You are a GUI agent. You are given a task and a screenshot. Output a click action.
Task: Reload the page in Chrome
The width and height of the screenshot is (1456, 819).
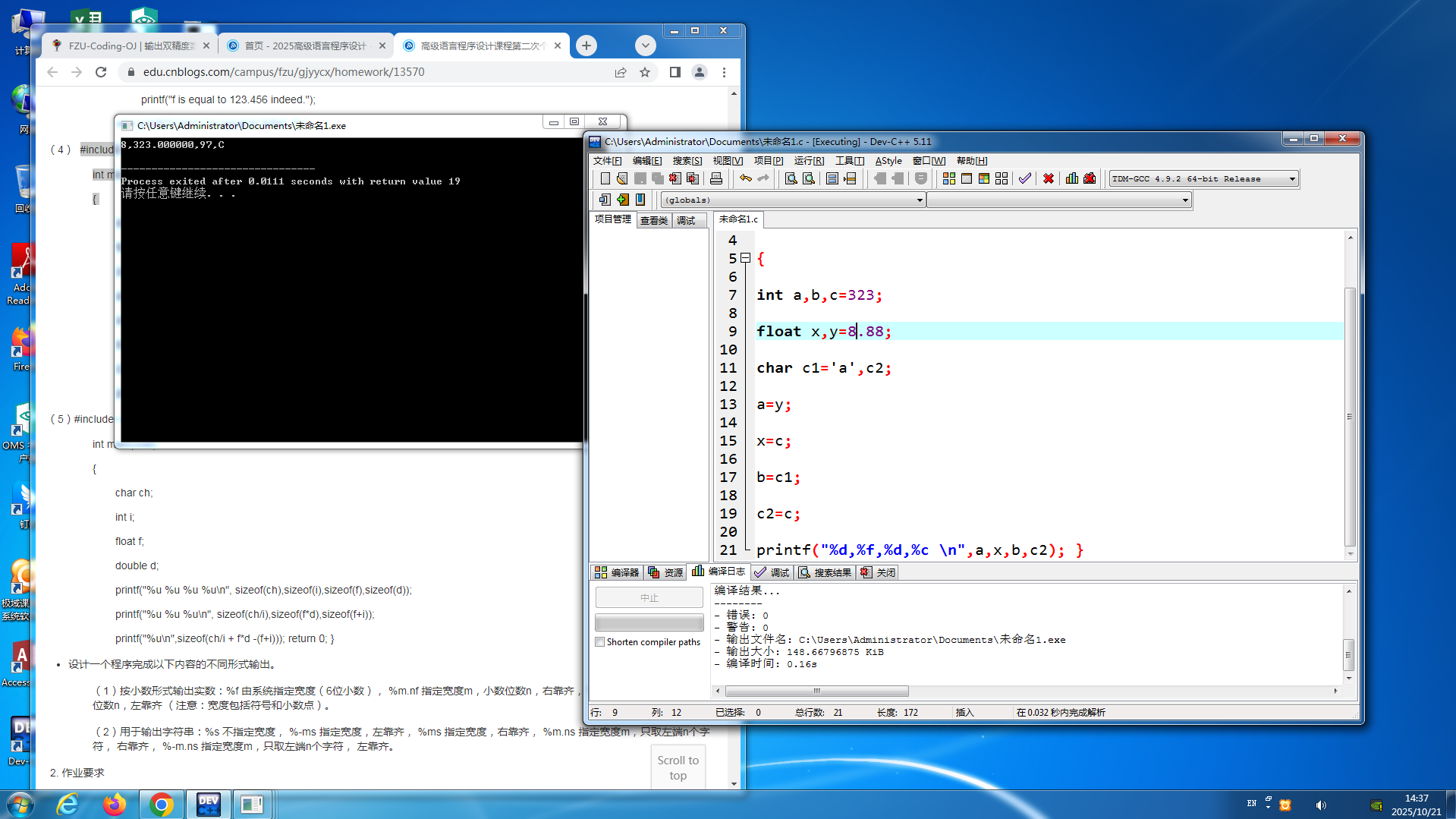[101, 72]
